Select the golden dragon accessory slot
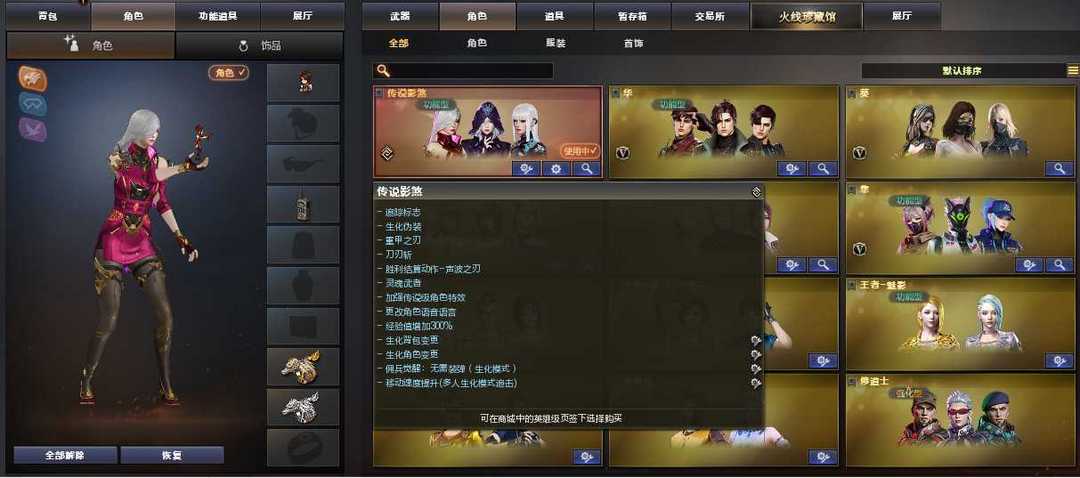The image size is (1080, 478). (x=303, y=366)
